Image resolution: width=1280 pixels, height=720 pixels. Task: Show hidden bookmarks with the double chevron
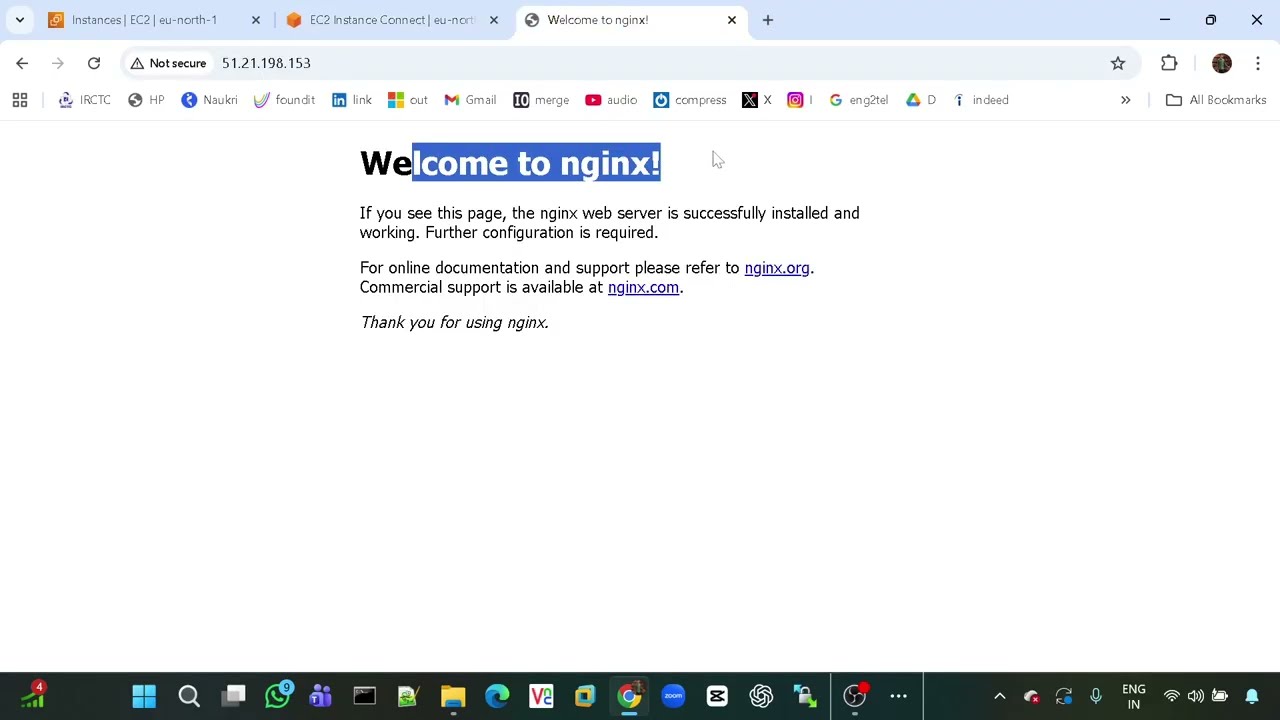point(1125,100)
